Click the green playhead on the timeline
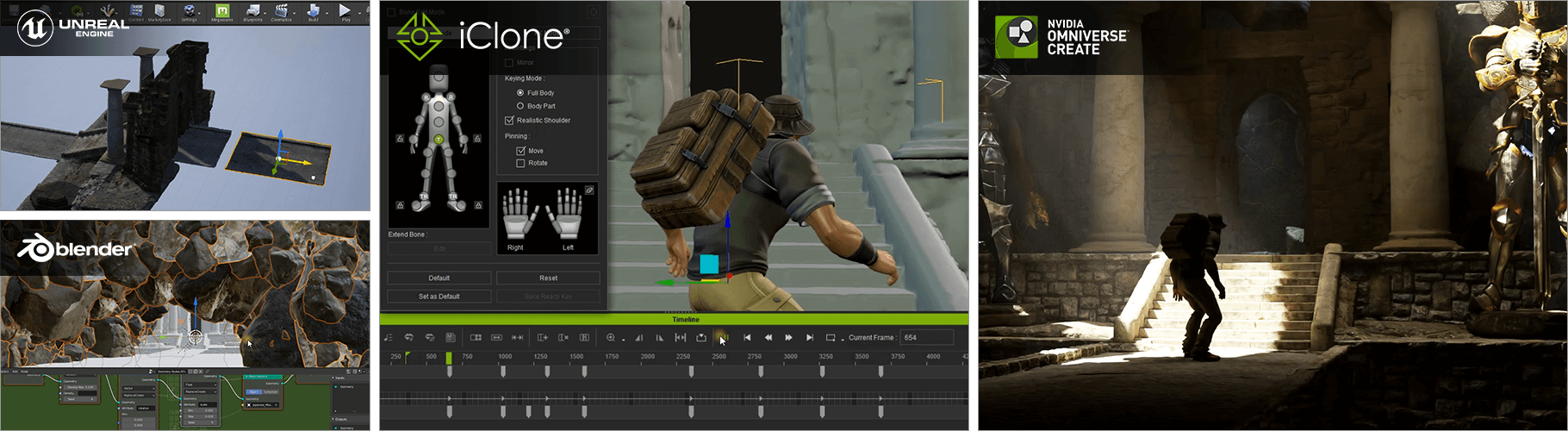Screen dimensions: 1568x431 coord(449,357)
